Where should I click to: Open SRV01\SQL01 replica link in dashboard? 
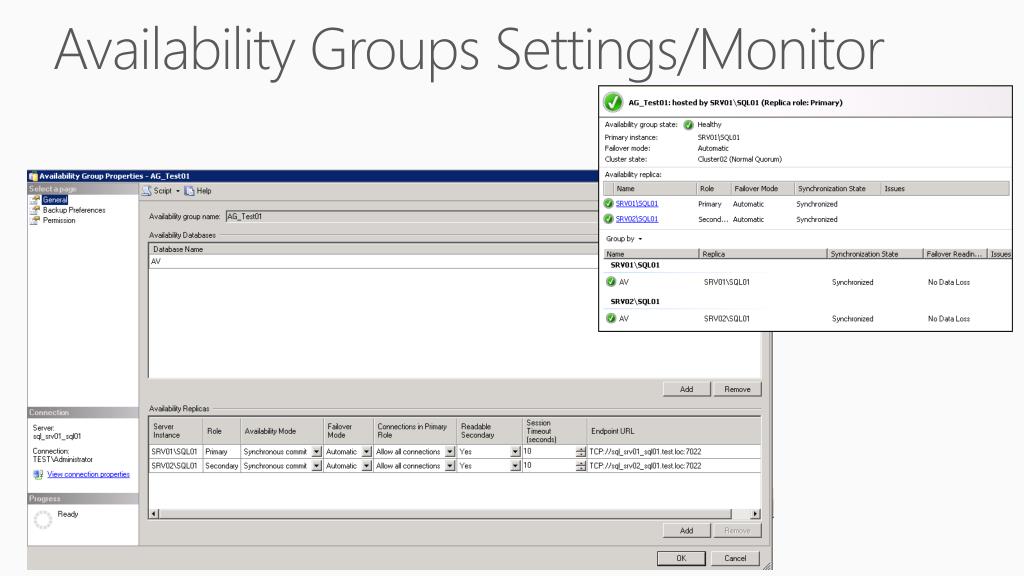(x=637, y=204)
